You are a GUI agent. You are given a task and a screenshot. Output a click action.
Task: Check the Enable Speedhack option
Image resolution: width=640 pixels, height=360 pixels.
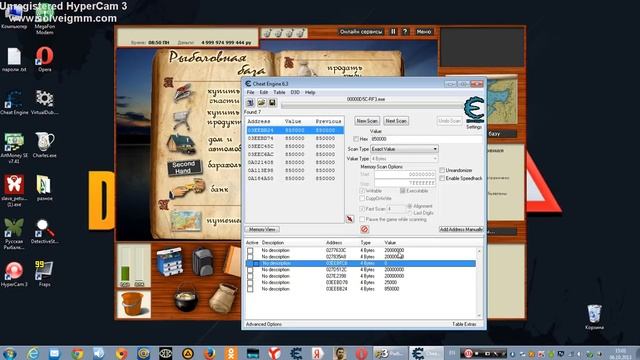442,178
